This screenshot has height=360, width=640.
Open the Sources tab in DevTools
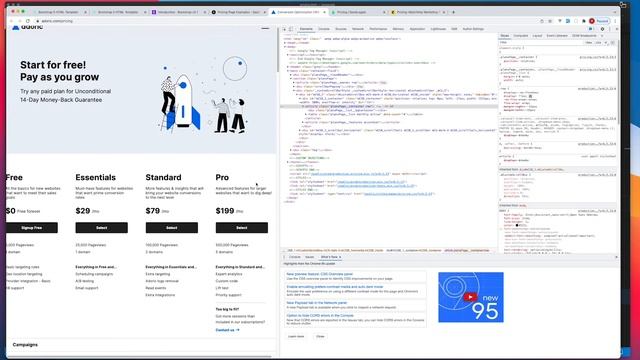point(340,29)
